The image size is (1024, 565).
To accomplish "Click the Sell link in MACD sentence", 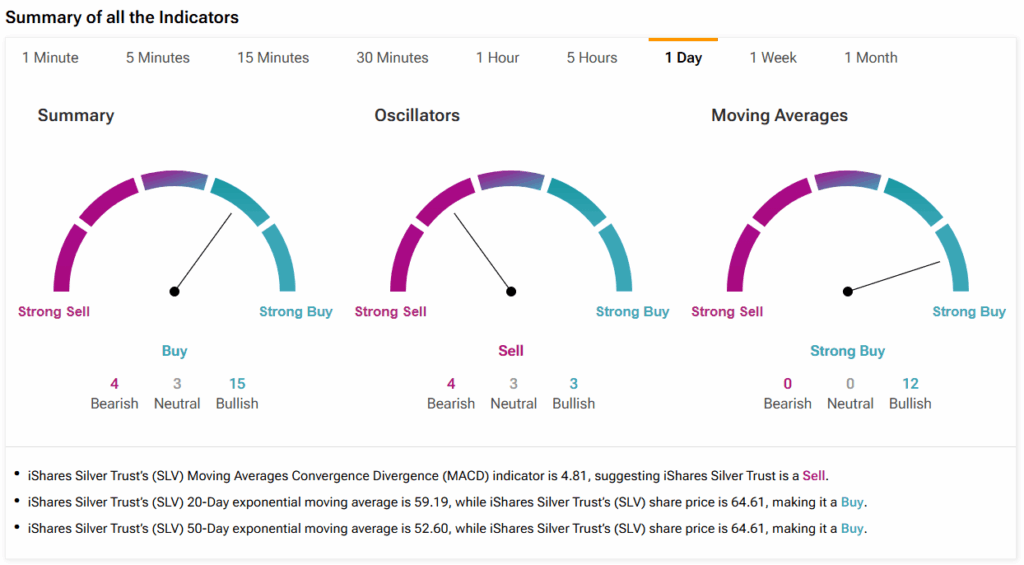I will pyautogui.click(x=815, y=476).
